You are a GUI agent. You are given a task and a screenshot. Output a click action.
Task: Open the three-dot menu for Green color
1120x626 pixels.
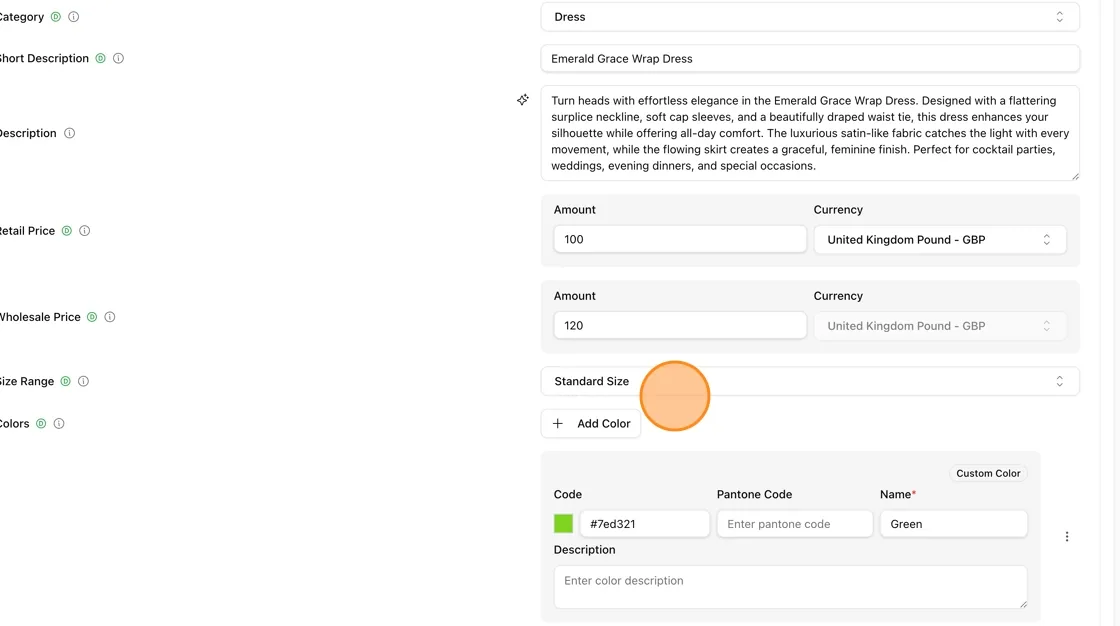point(1067,537)
